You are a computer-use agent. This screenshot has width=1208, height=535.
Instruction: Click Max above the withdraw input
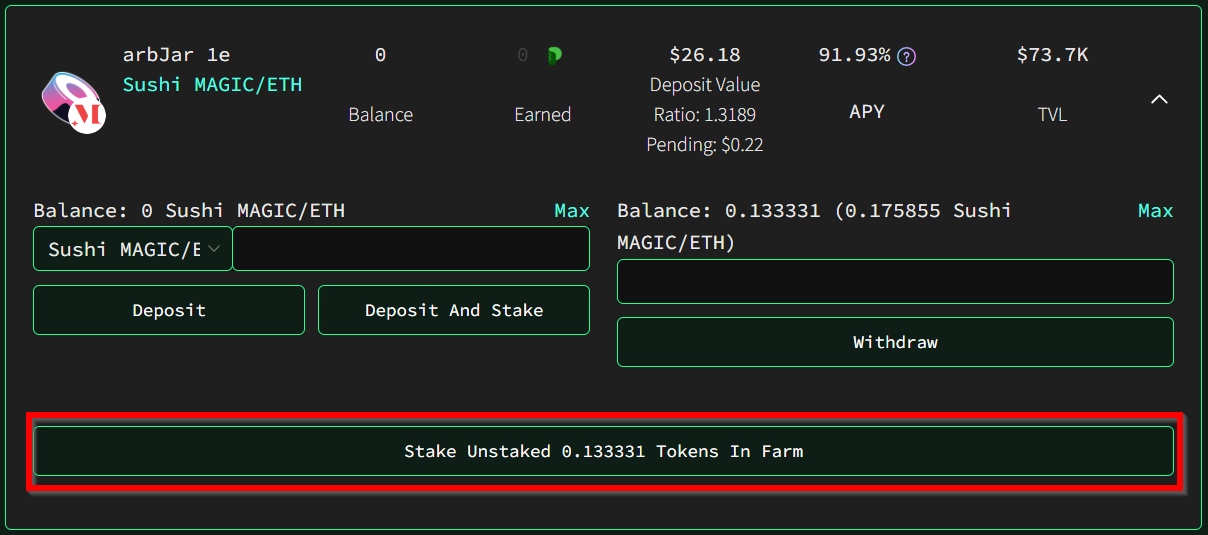click(x=1155, y=211)
